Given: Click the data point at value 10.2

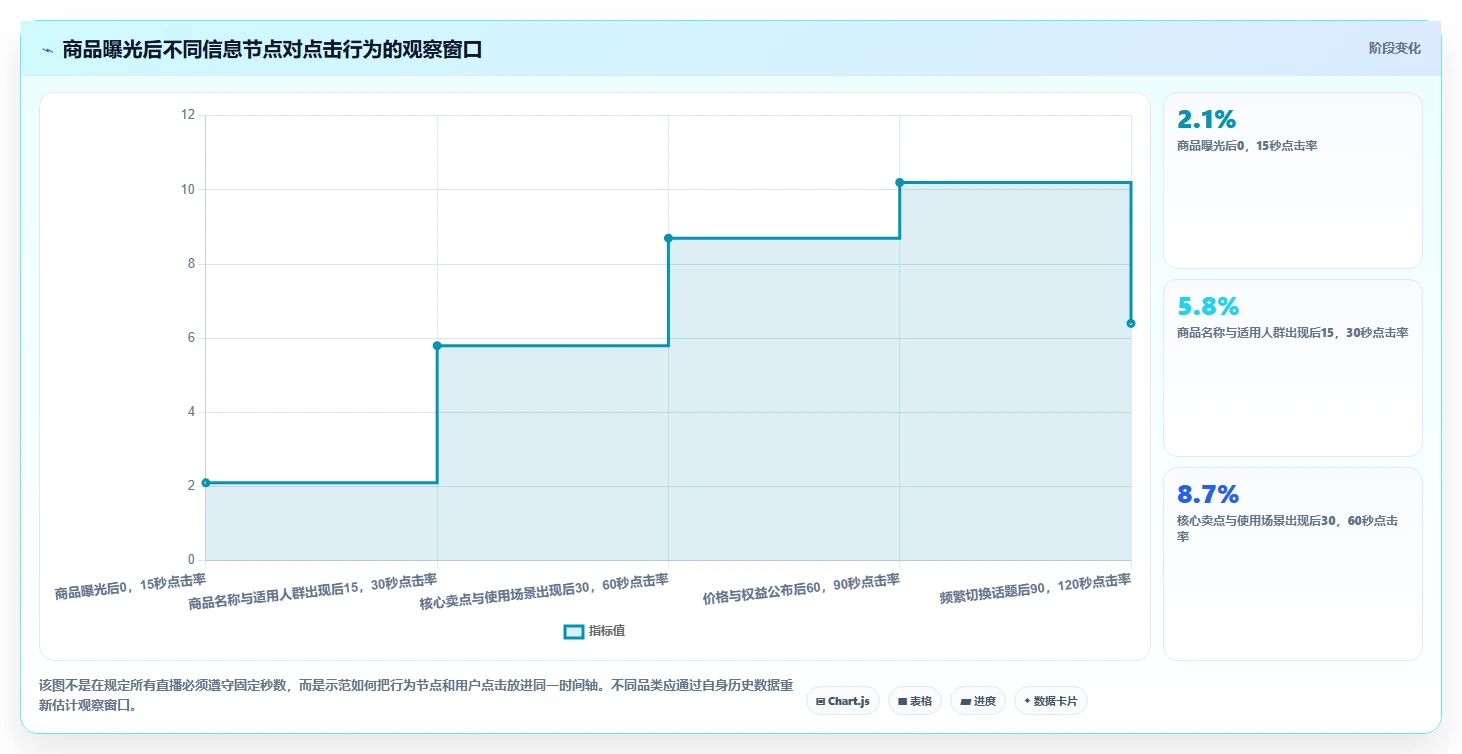Looking at the screenshot, I should (x=900, y=182).
